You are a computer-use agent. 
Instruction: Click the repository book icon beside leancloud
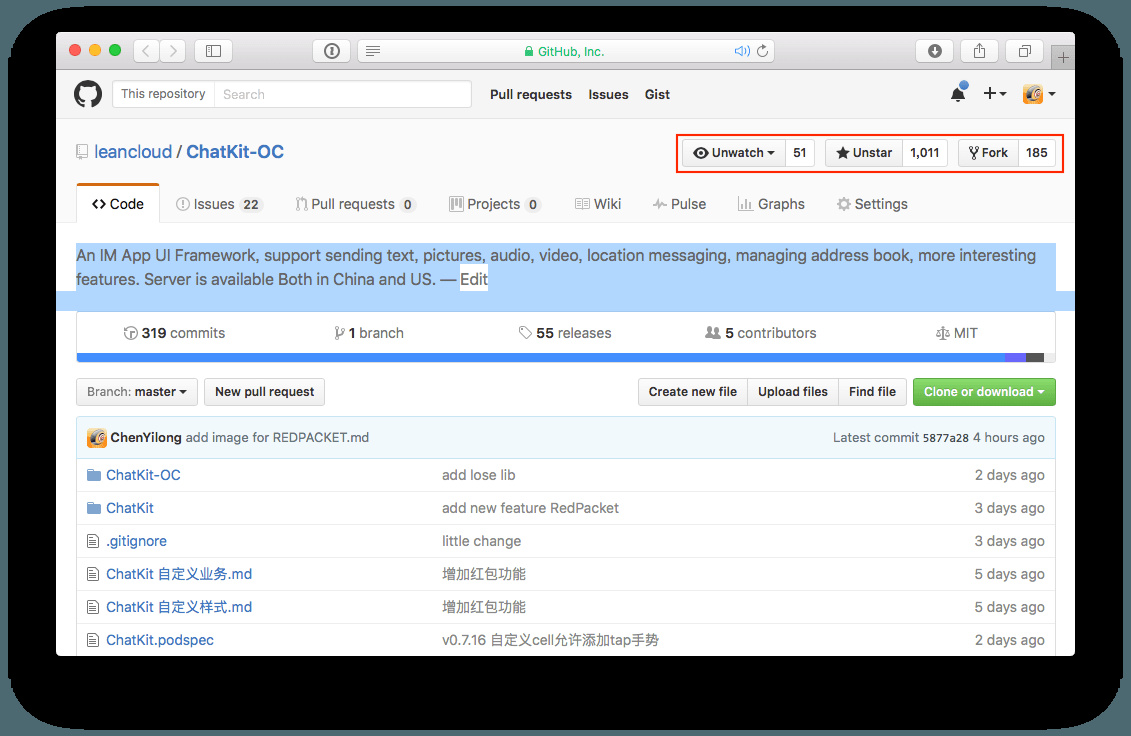click(82, 152)
